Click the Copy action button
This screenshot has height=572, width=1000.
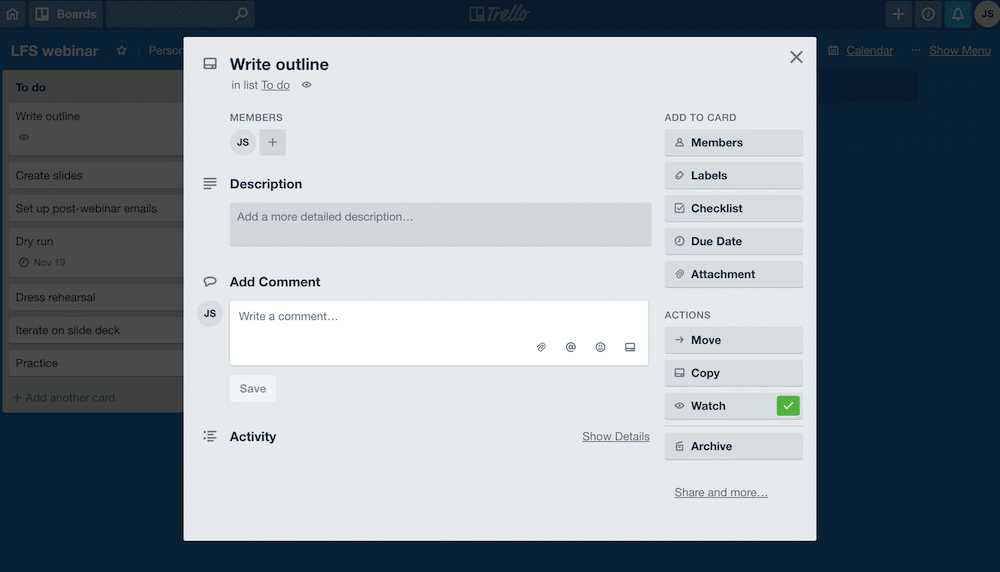(x=733, y=373)
